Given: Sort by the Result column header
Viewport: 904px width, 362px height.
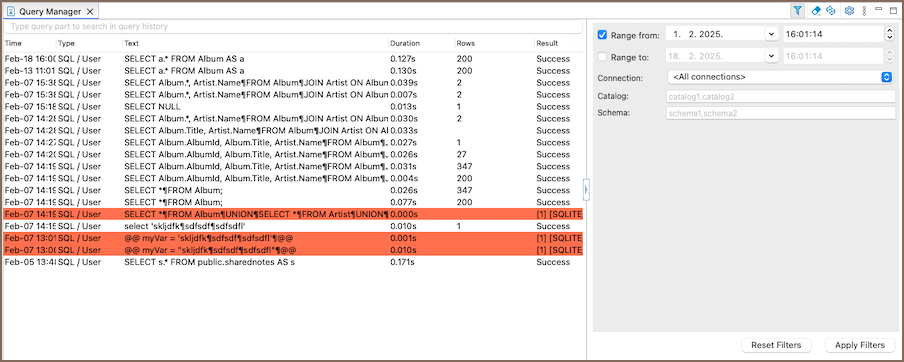Looking at the screenshot, I should pos(547,43).
